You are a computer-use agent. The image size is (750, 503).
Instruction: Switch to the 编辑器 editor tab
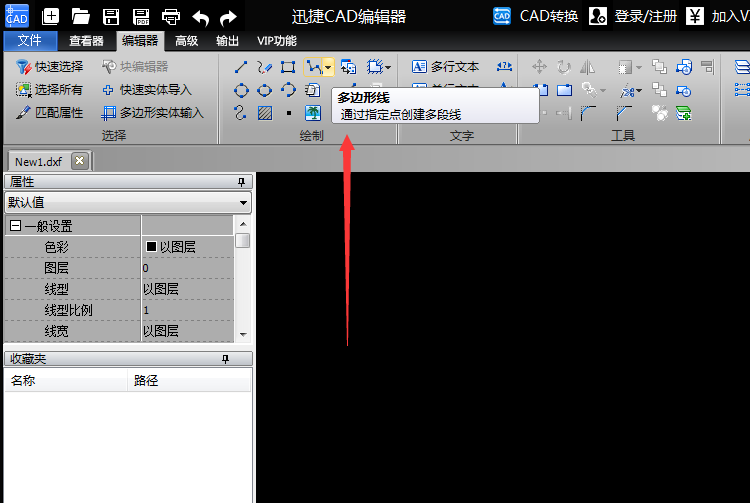[140, 41]
